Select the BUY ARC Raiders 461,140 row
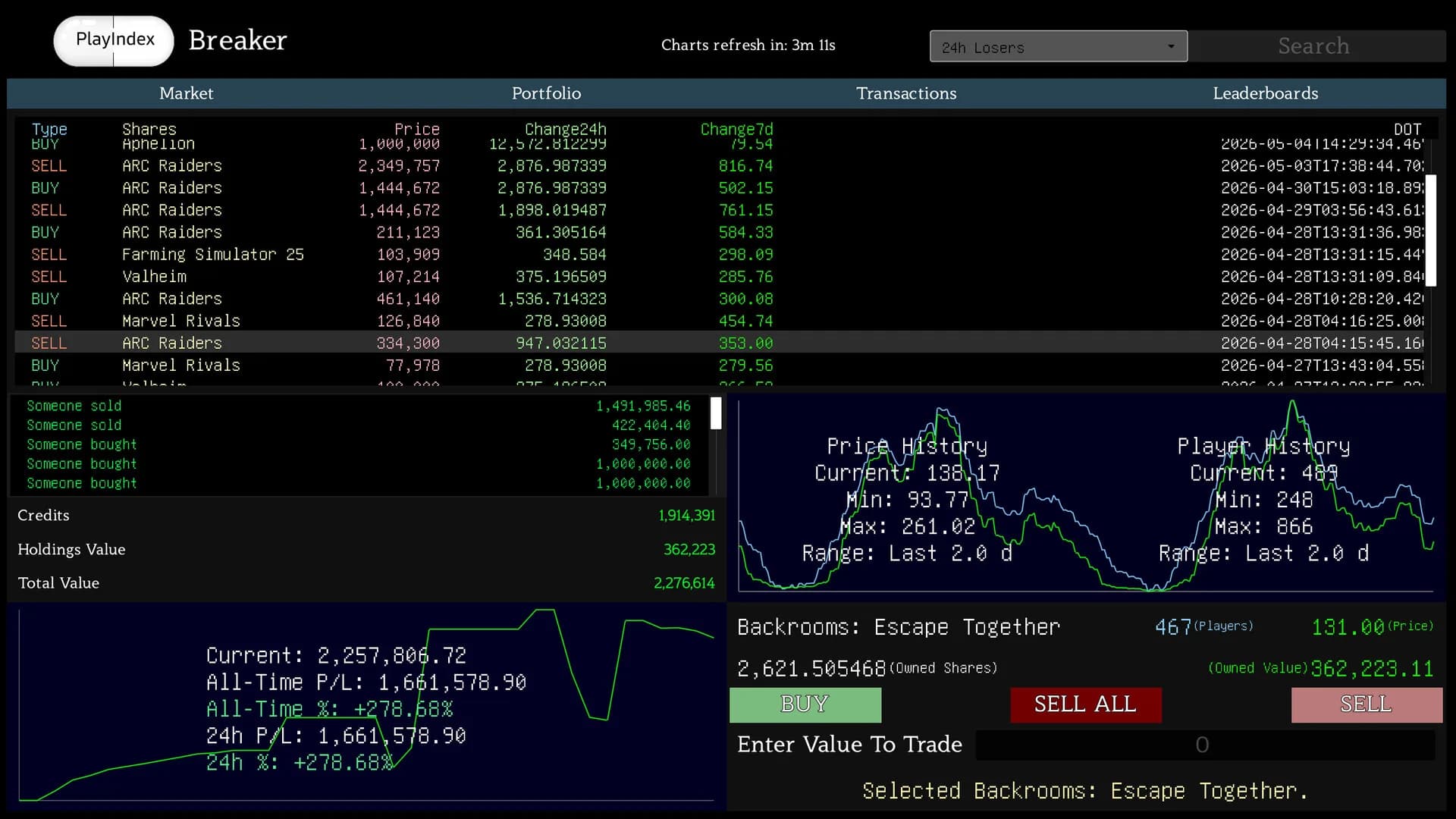This screenshot has height=819, width=1456. [x=720, y=299]
